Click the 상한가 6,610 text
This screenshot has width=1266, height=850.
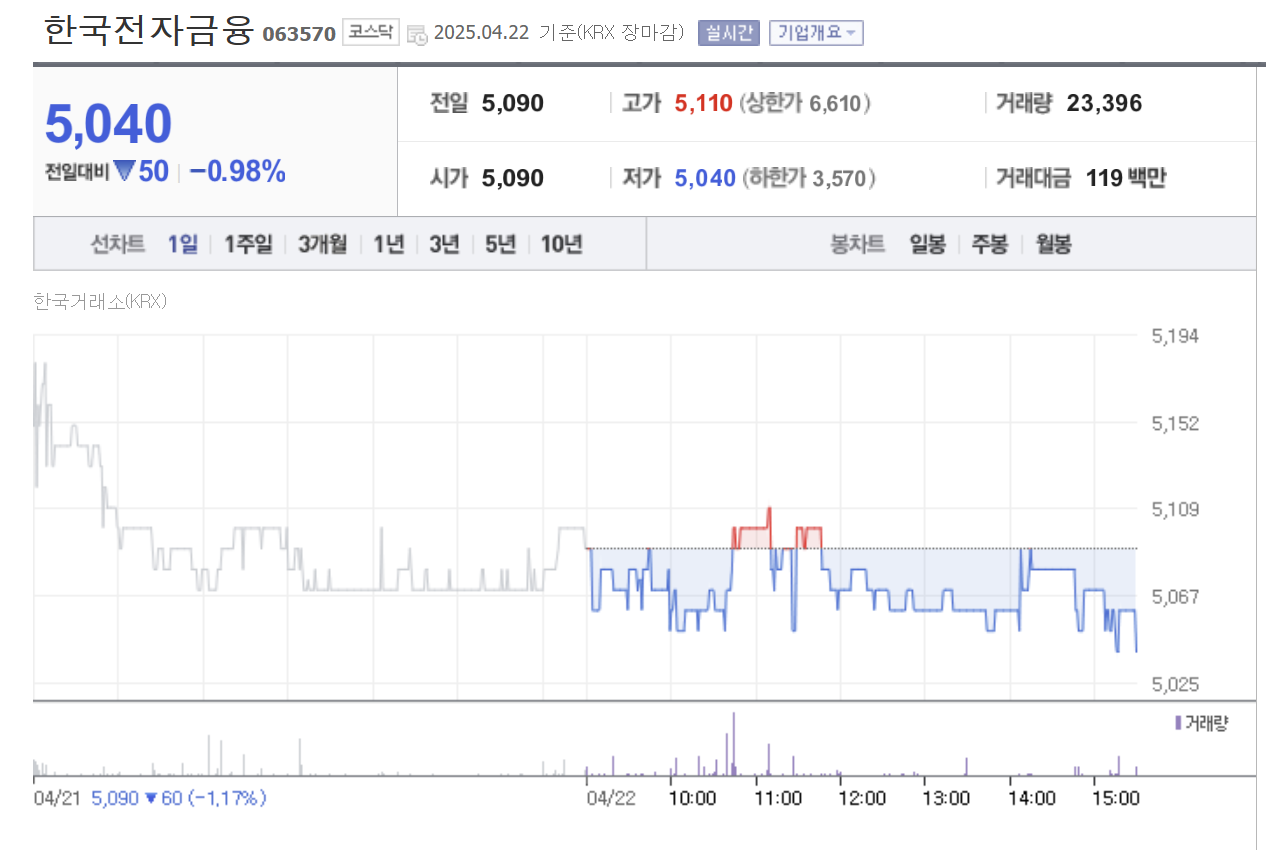click(x=805, y=103)
